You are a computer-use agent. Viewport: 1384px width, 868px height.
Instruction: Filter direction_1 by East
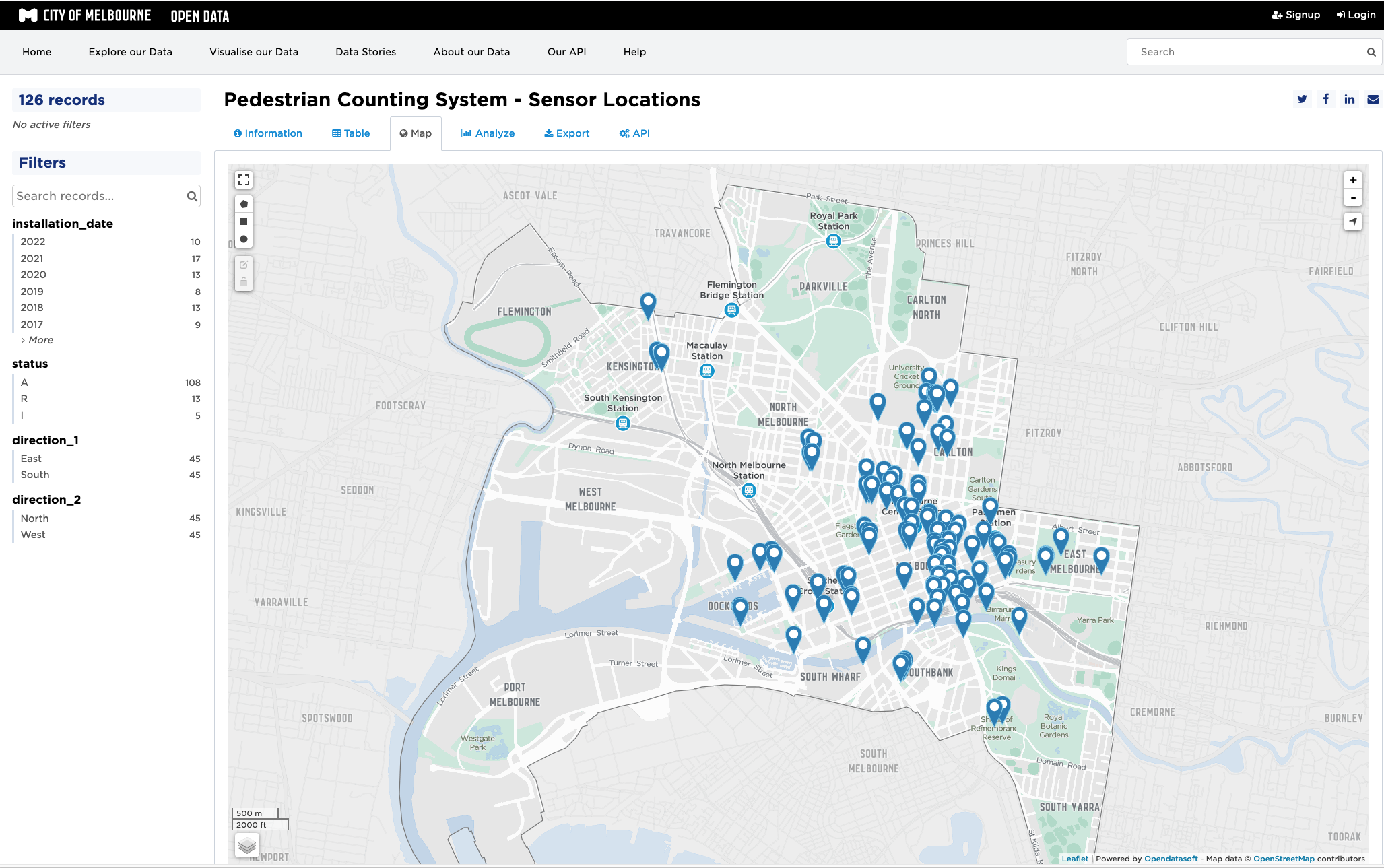tap(31, 458)
